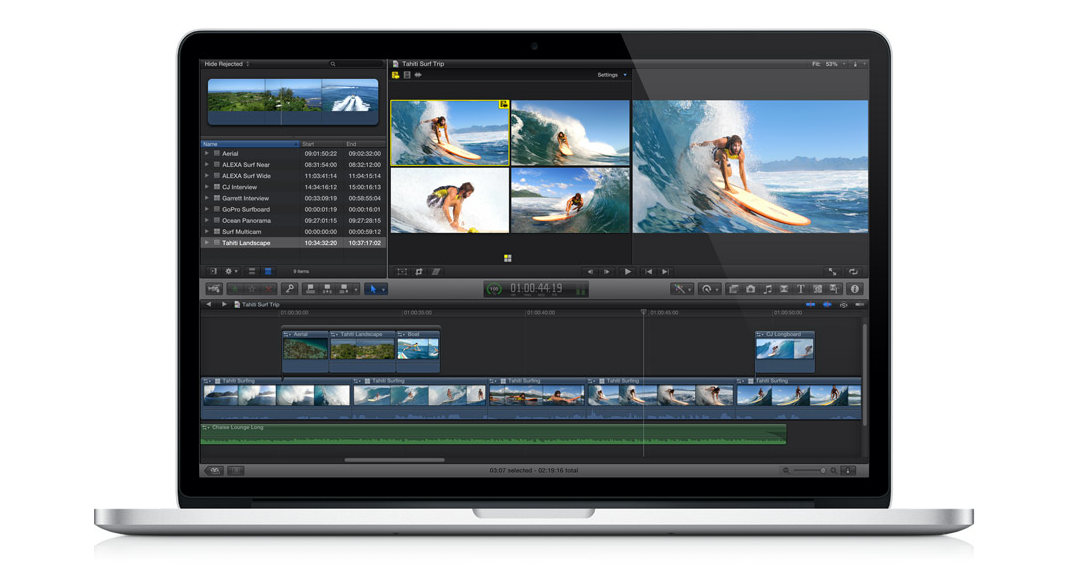This screenshot has height=587, width=1065.
Task: Open the generators browser
Action: (x=818, y=289)
